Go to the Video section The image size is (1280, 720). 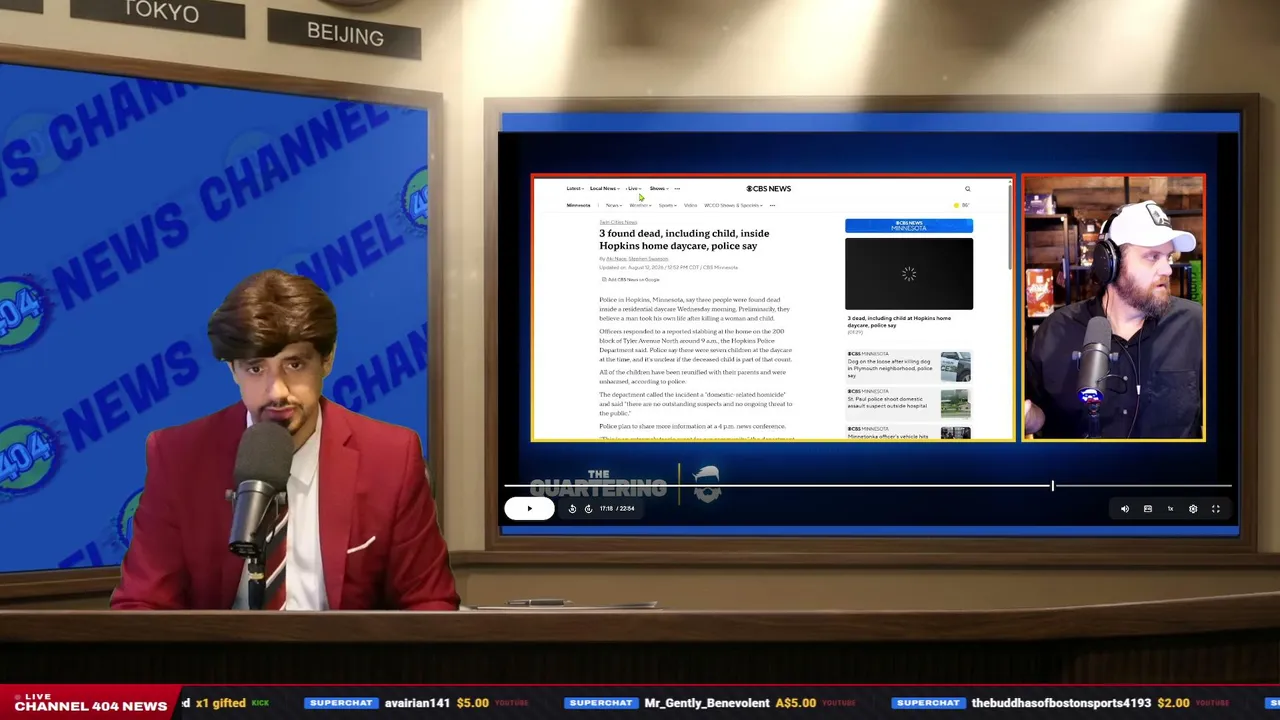690,205
